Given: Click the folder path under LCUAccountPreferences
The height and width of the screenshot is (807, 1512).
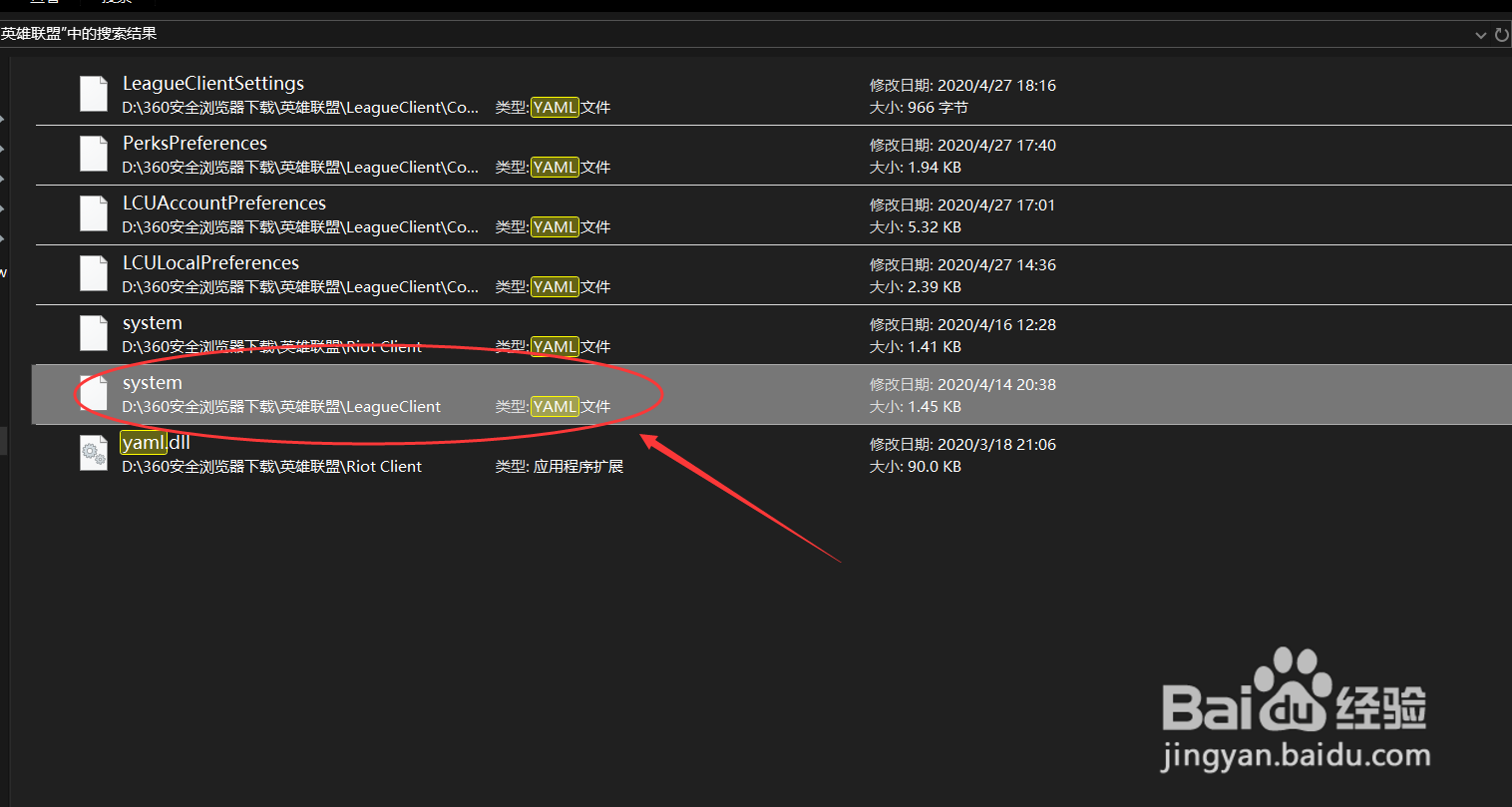Looking at the screenshot, I should tap(300, 227).
